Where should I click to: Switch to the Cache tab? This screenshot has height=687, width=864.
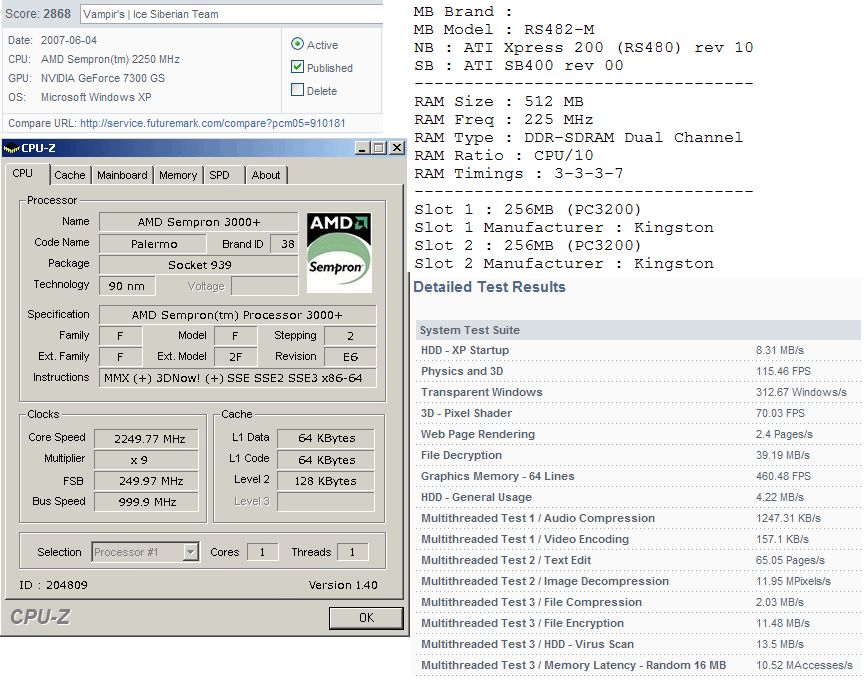pyautogui.click(x=70, y=175)
